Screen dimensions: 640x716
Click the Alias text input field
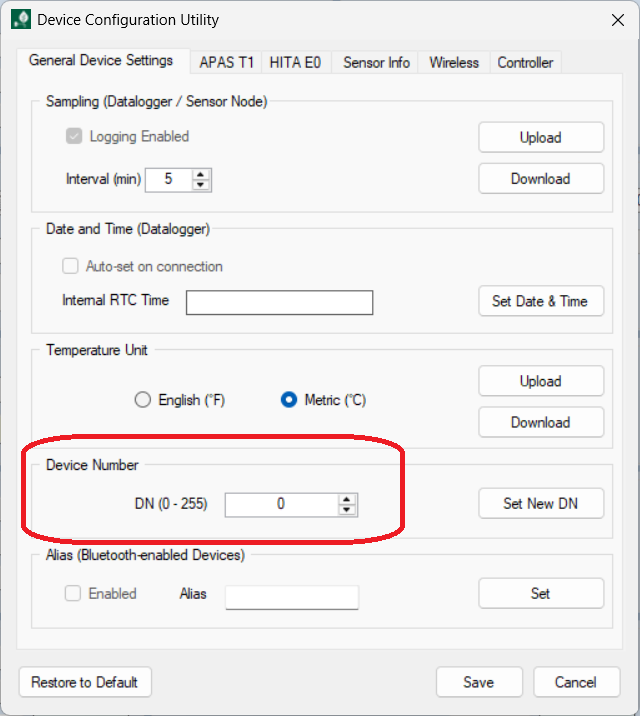tap(291, 597)
